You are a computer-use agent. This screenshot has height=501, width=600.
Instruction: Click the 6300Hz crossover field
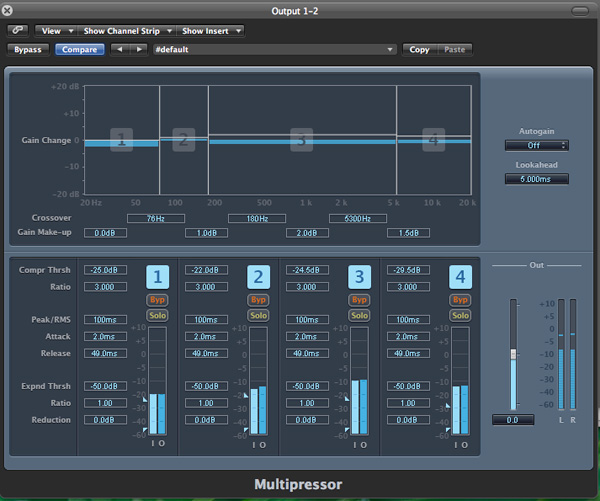pos(358,219)
